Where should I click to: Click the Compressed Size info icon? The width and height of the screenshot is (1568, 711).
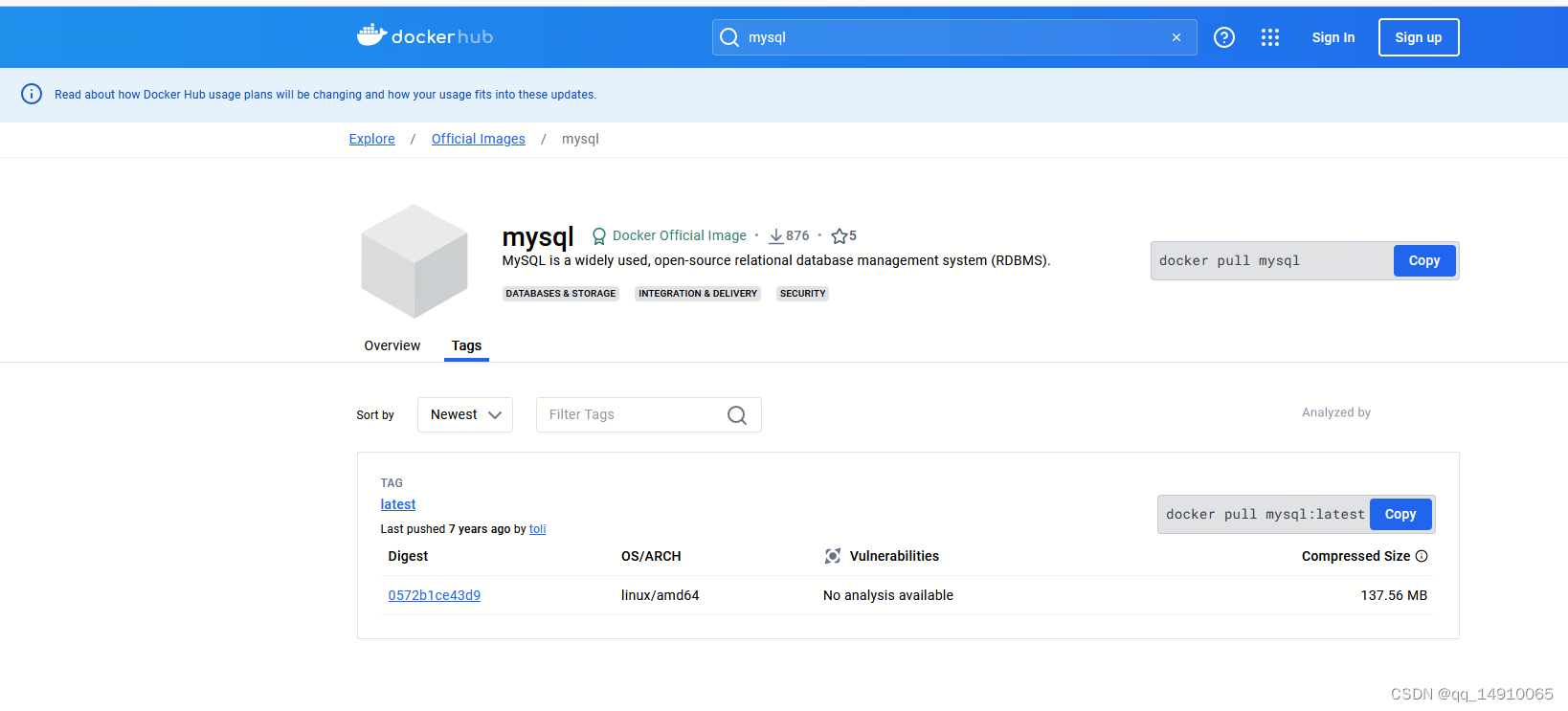pos(1422,556)
